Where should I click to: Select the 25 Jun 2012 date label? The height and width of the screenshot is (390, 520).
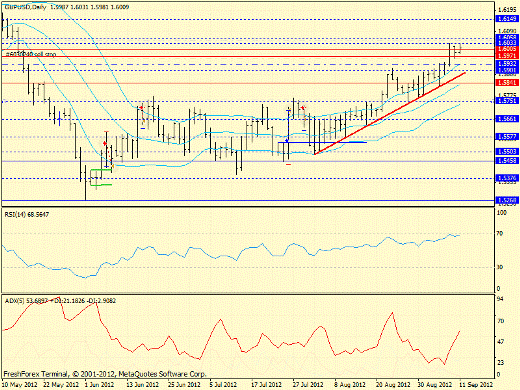pos(184,385)
